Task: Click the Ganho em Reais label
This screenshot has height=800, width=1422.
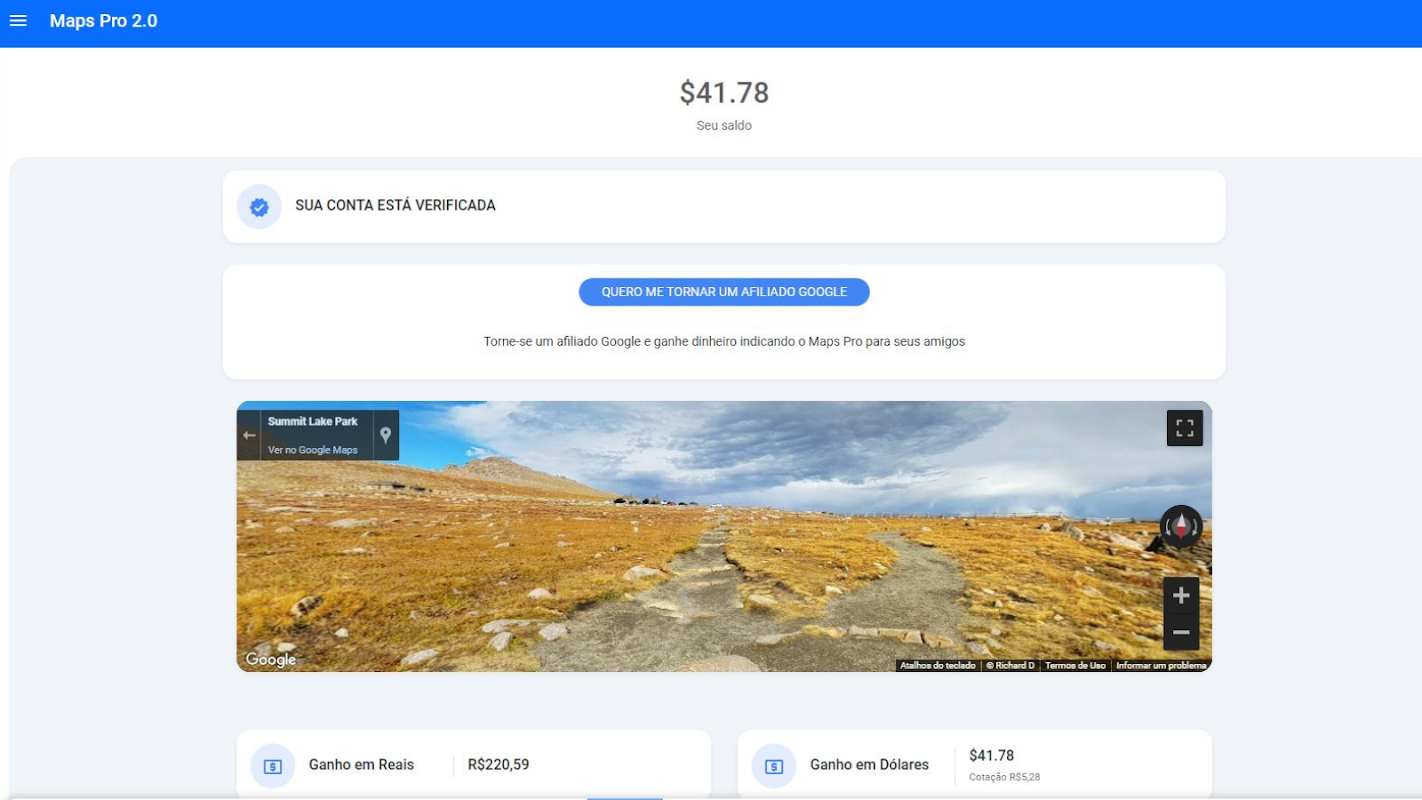Action: point(361,765)
